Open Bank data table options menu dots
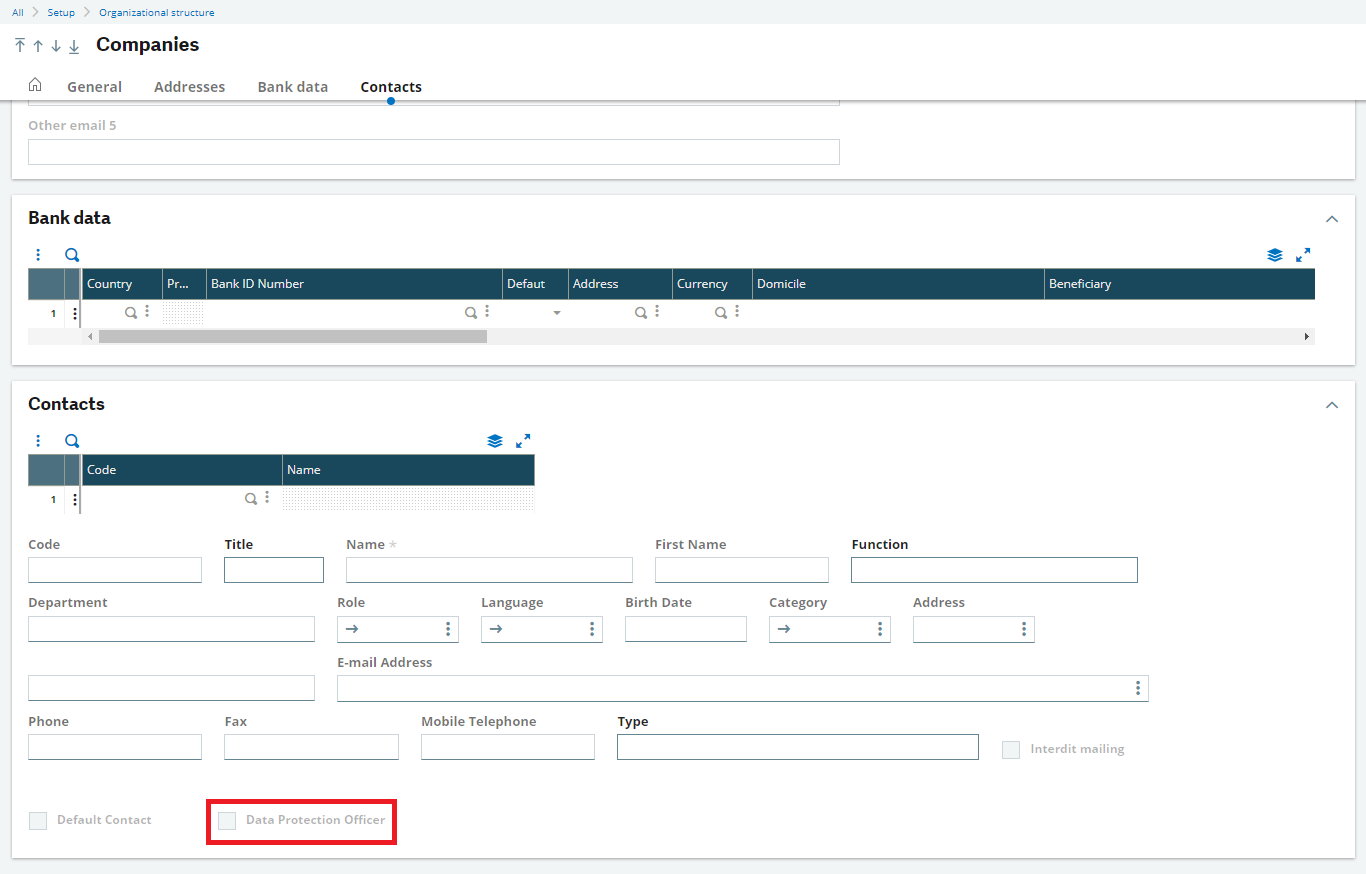The height and width of the screenshot is (874, 1366). tap(38, 255)
